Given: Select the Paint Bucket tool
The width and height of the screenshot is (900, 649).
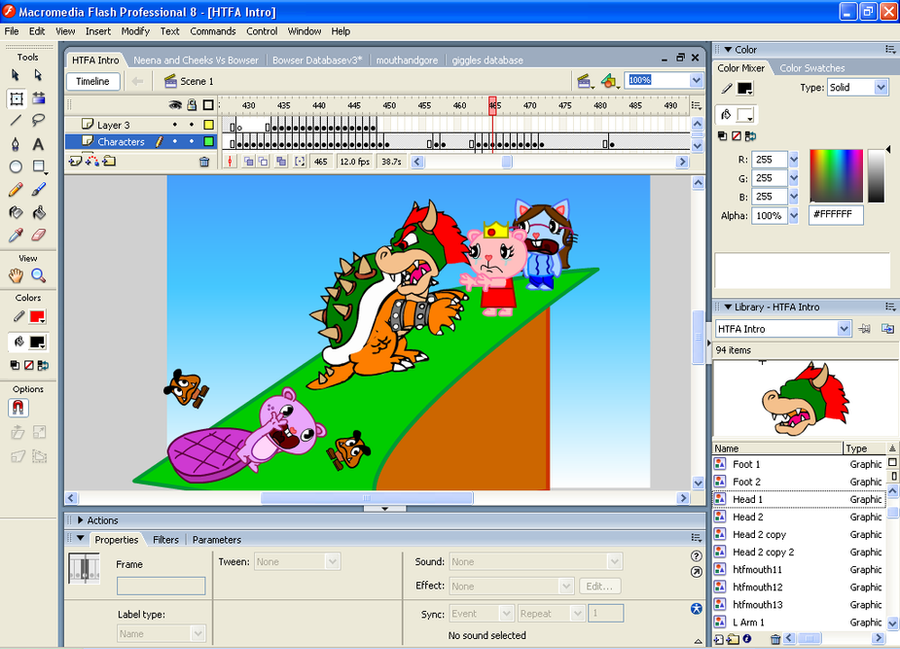Looking at the screenshot, I should tap(38, 212).
